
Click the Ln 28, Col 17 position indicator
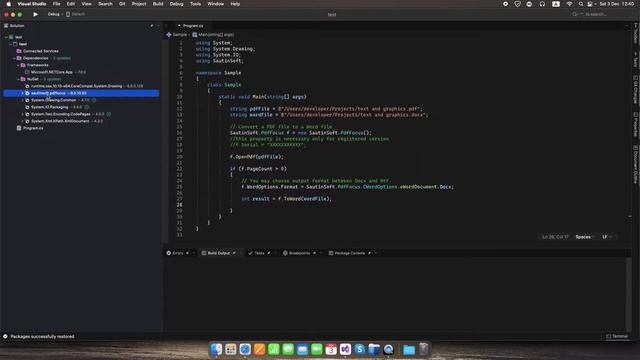click(x=555, y=237)
